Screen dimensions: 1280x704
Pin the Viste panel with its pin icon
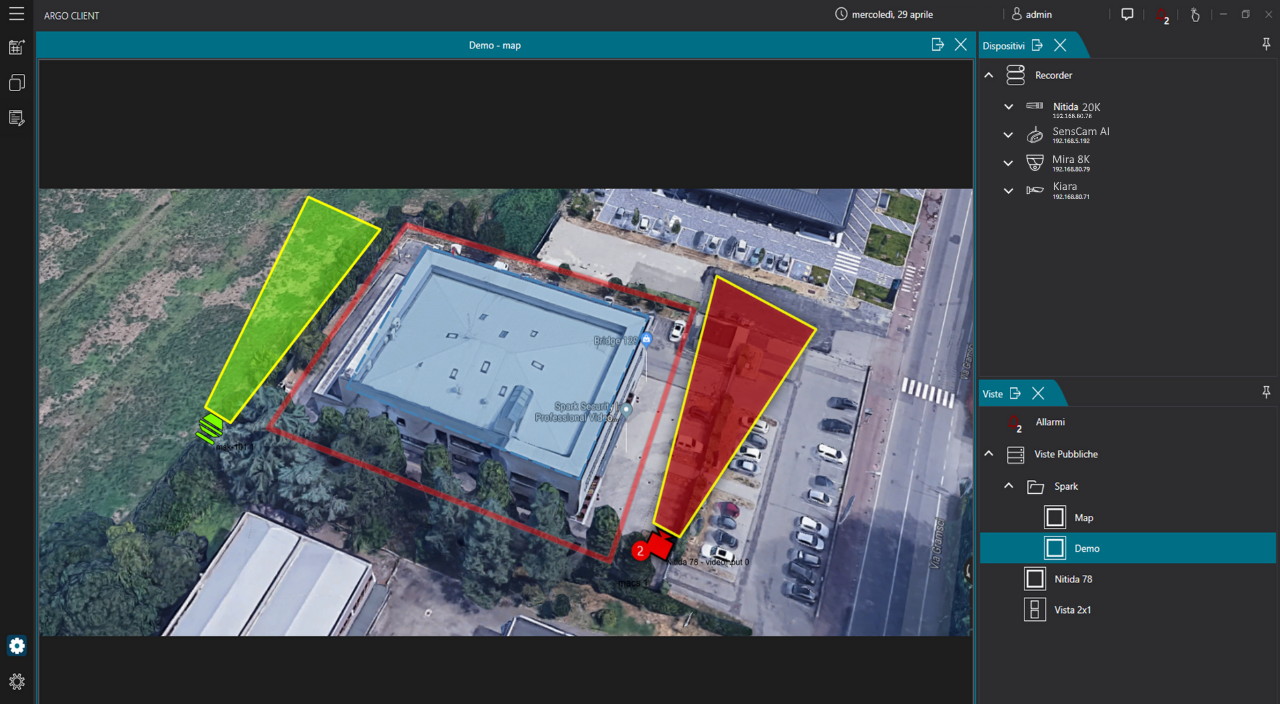point(1267,393)
